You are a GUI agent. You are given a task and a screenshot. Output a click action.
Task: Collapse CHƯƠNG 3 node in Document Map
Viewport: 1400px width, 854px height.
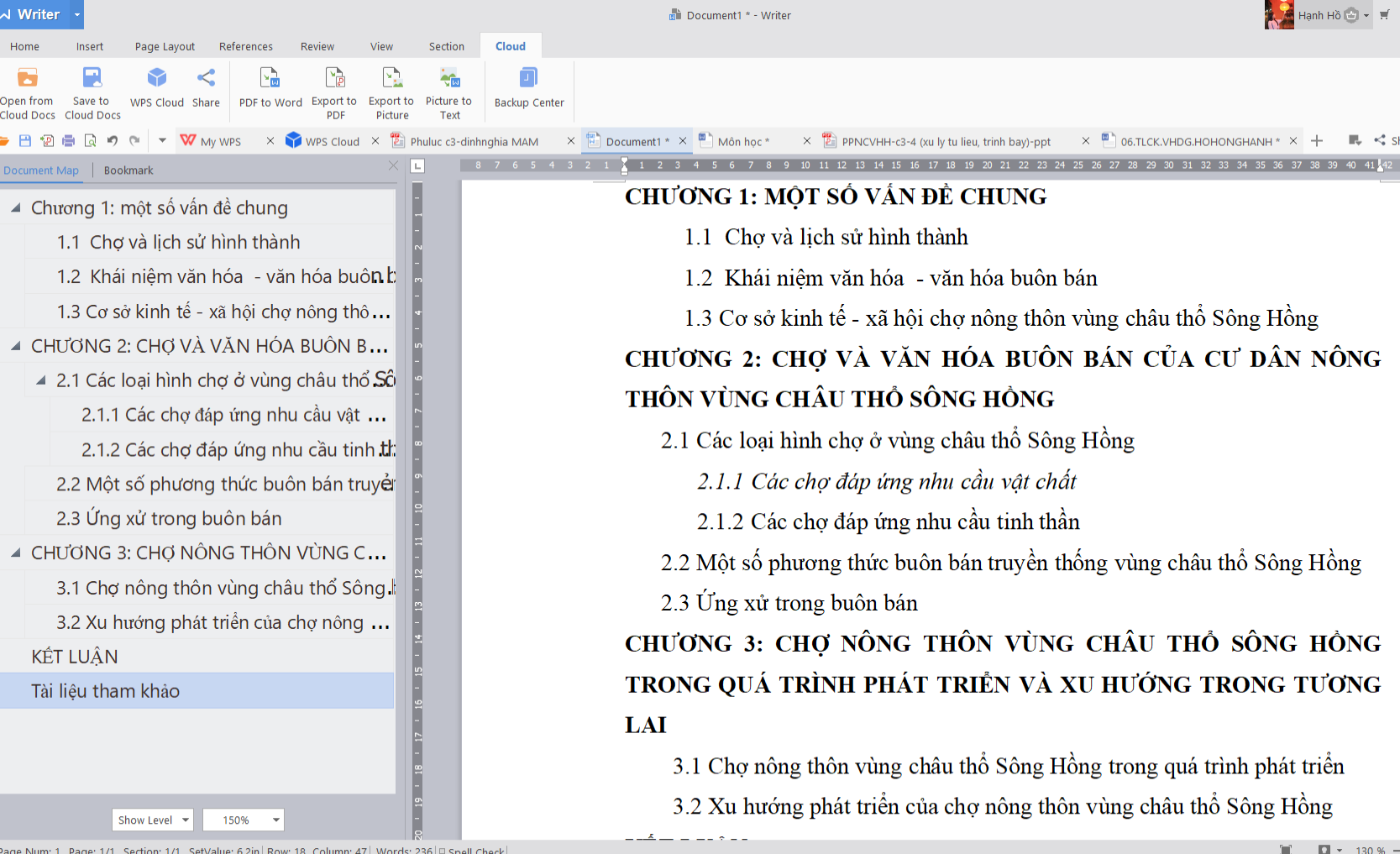(15, 553)
